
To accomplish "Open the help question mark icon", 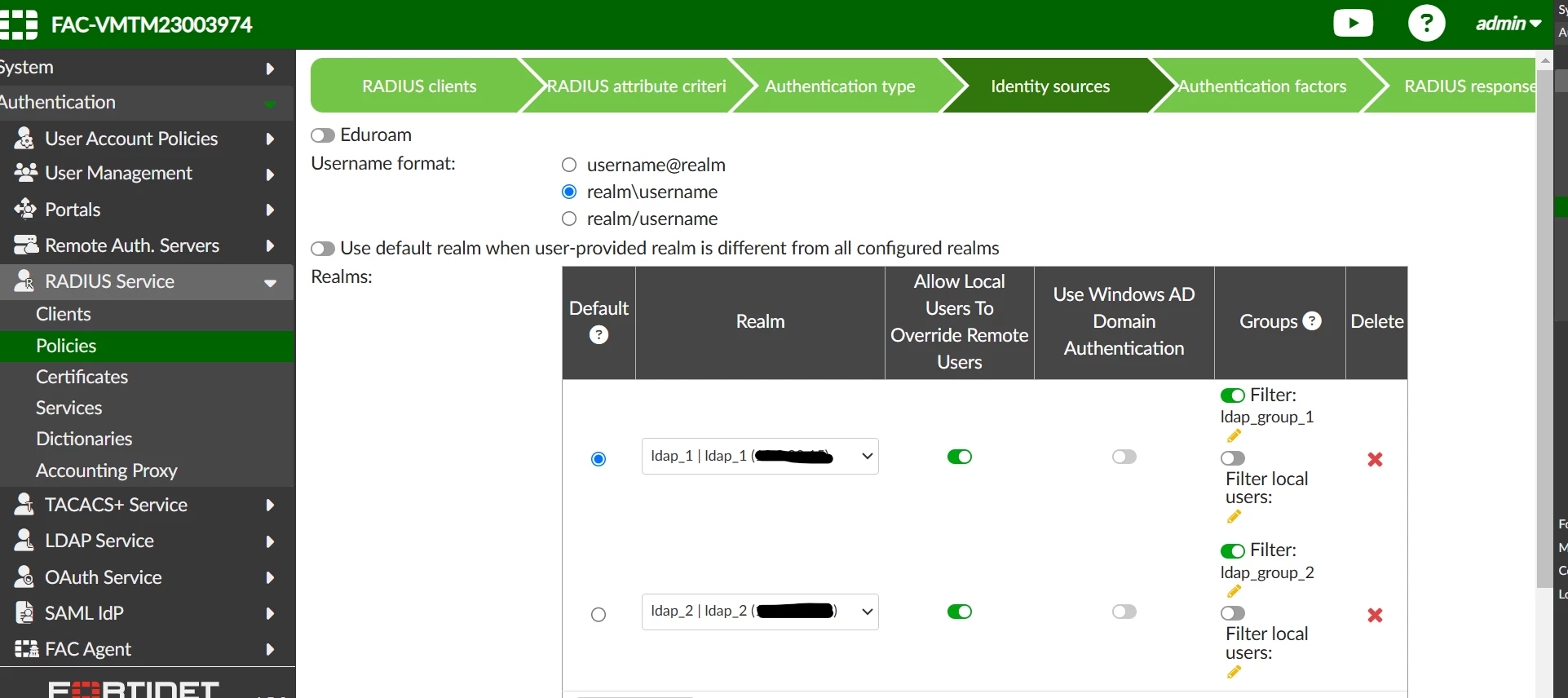I will coord(1426,23).
